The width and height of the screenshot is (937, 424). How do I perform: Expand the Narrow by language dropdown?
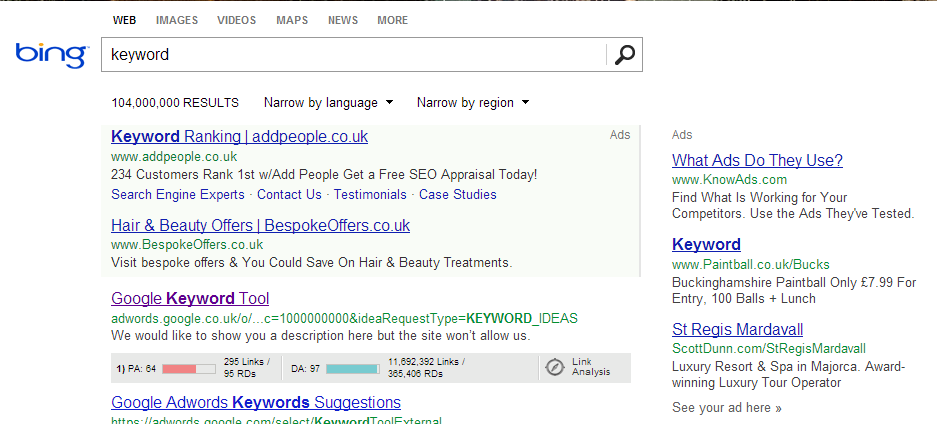click(x=329, y=103)
